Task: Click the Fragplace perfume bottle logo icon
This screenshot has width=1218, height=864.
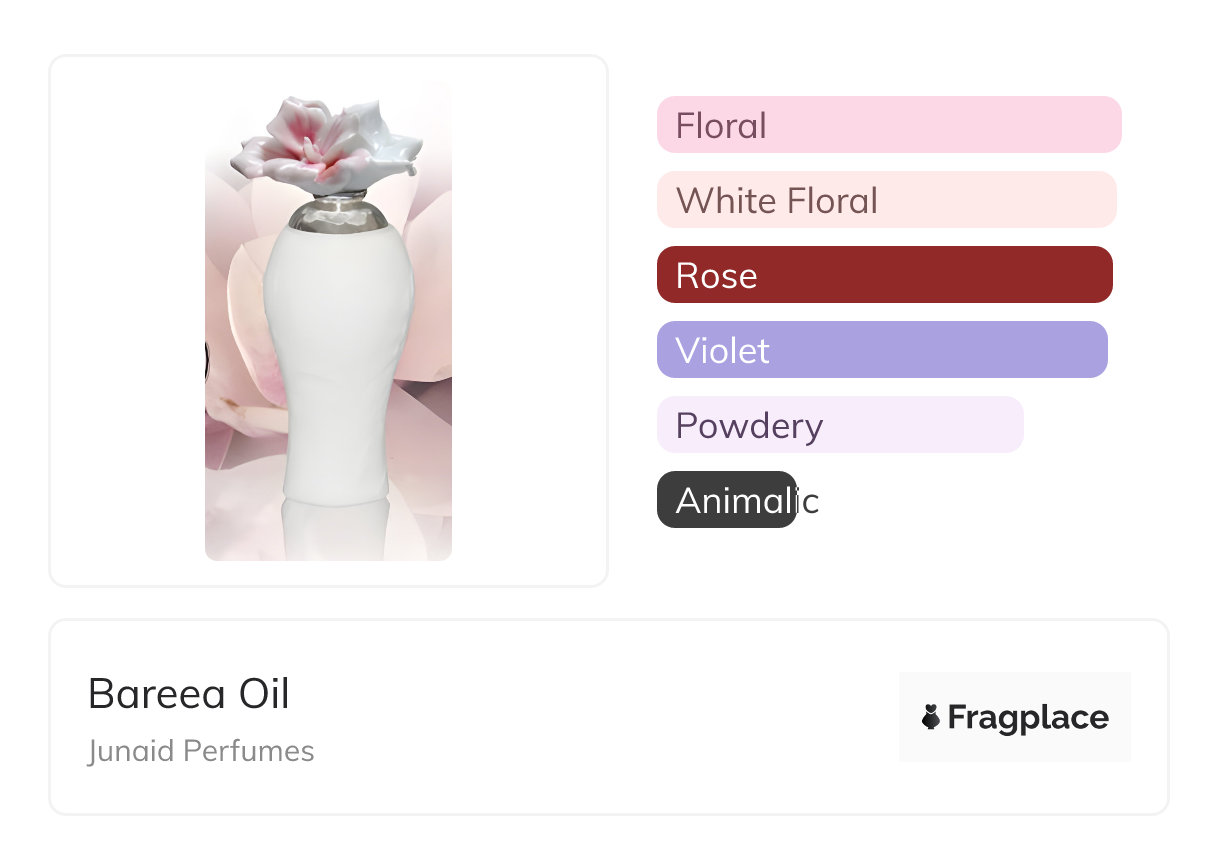Action: (931, 717)
